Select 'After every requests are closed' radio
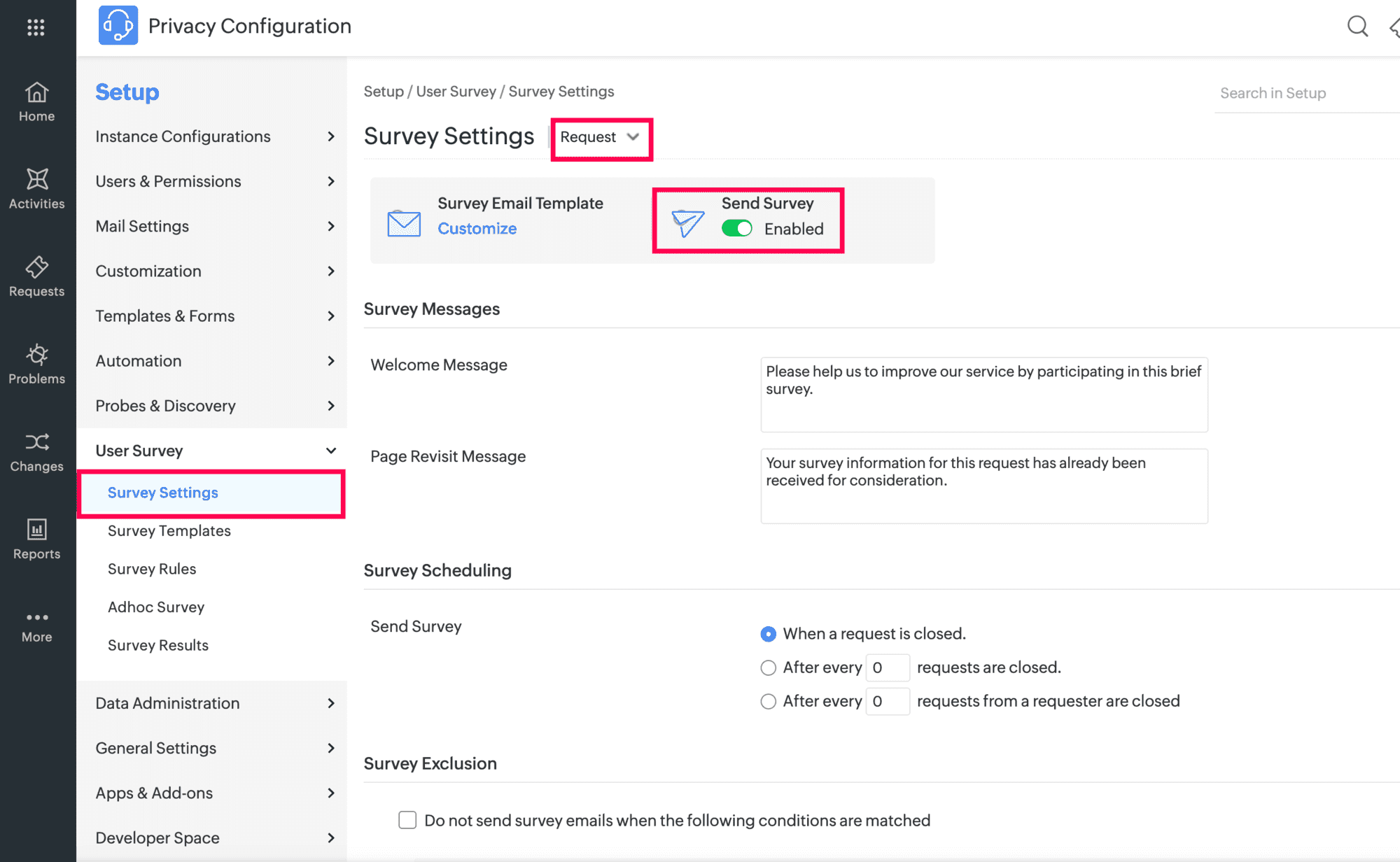The width and height of the screenshot is (1400, 862). [x=768, y=667]
